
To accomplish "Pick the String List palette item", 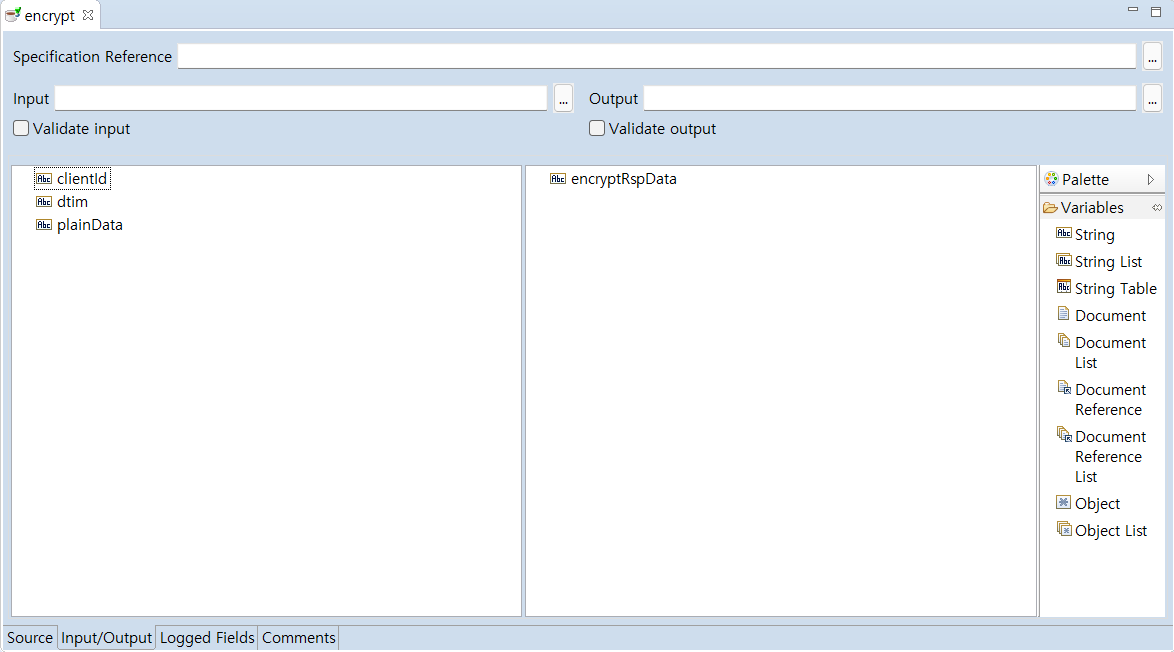I will point(1107,262).
